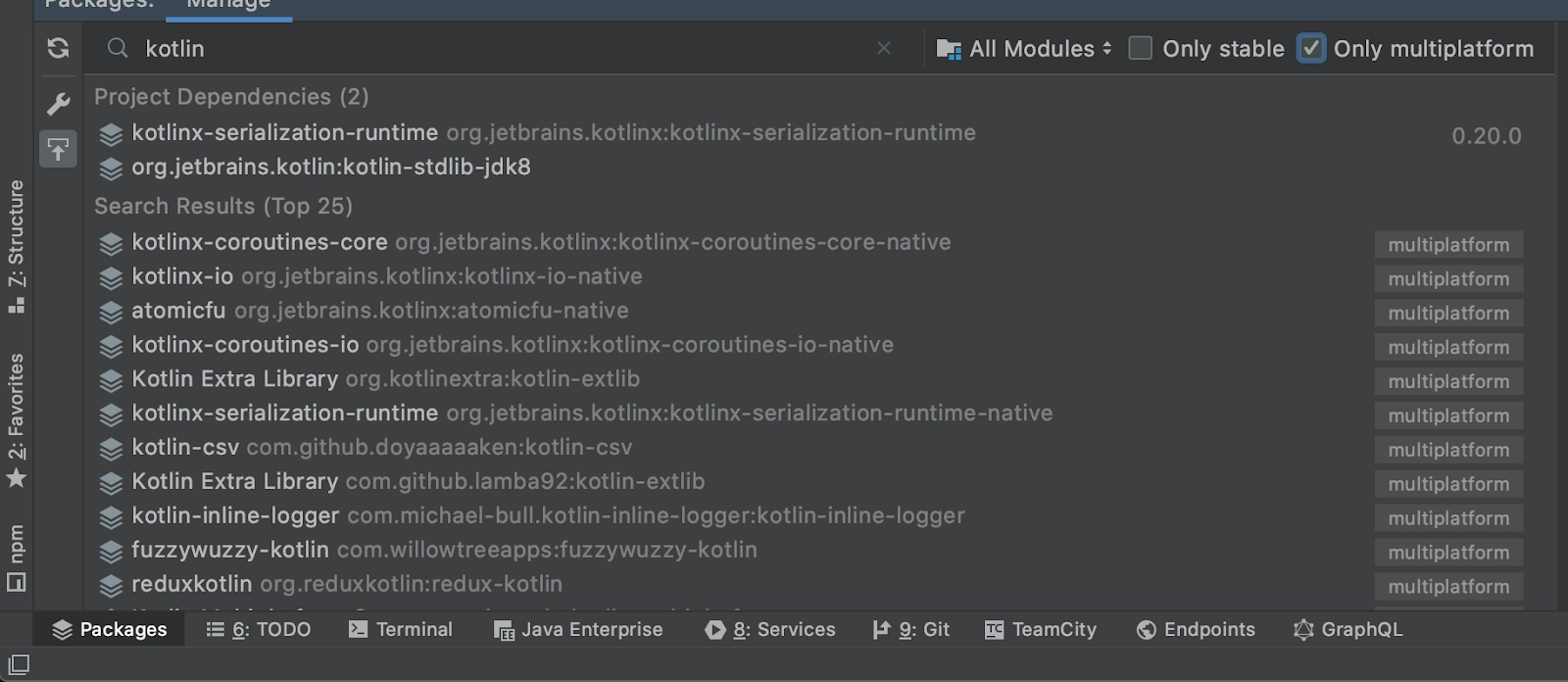The width and height of the screenshot is (1568, 682).
Task: Click the layers icon beside kotlin-stdlib-jdk8
Action: (111, 170)
